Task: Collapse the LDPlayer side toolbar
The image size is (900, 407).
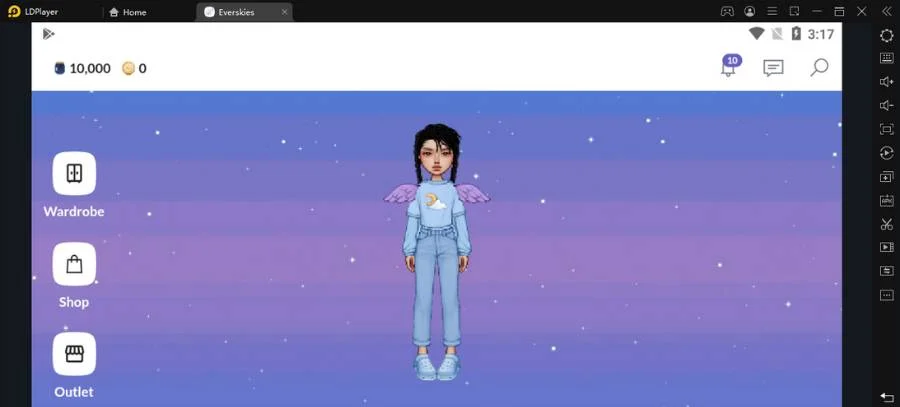Action: (886, 11)
